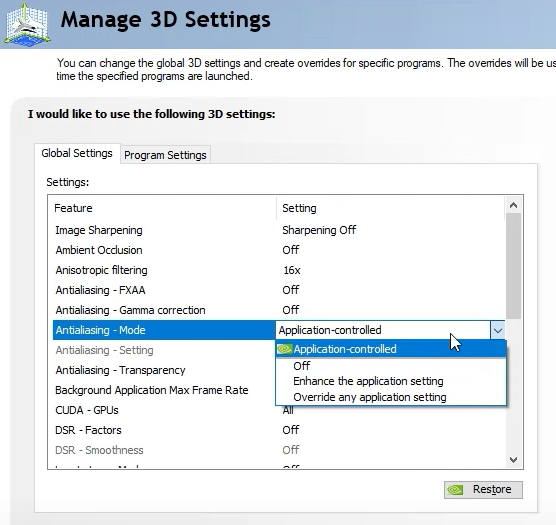
Task: Click the settings list scroll down arrow
Action: tap(513, 460)
